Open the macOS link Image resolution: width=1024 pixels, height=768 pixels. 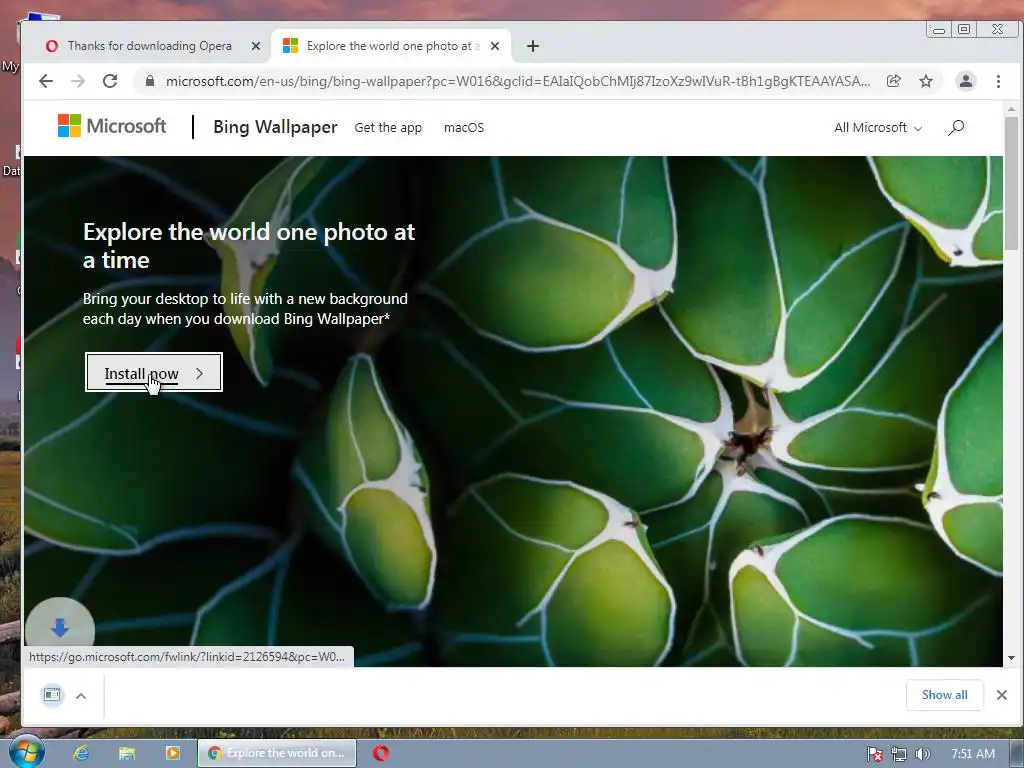coord(464,127)
